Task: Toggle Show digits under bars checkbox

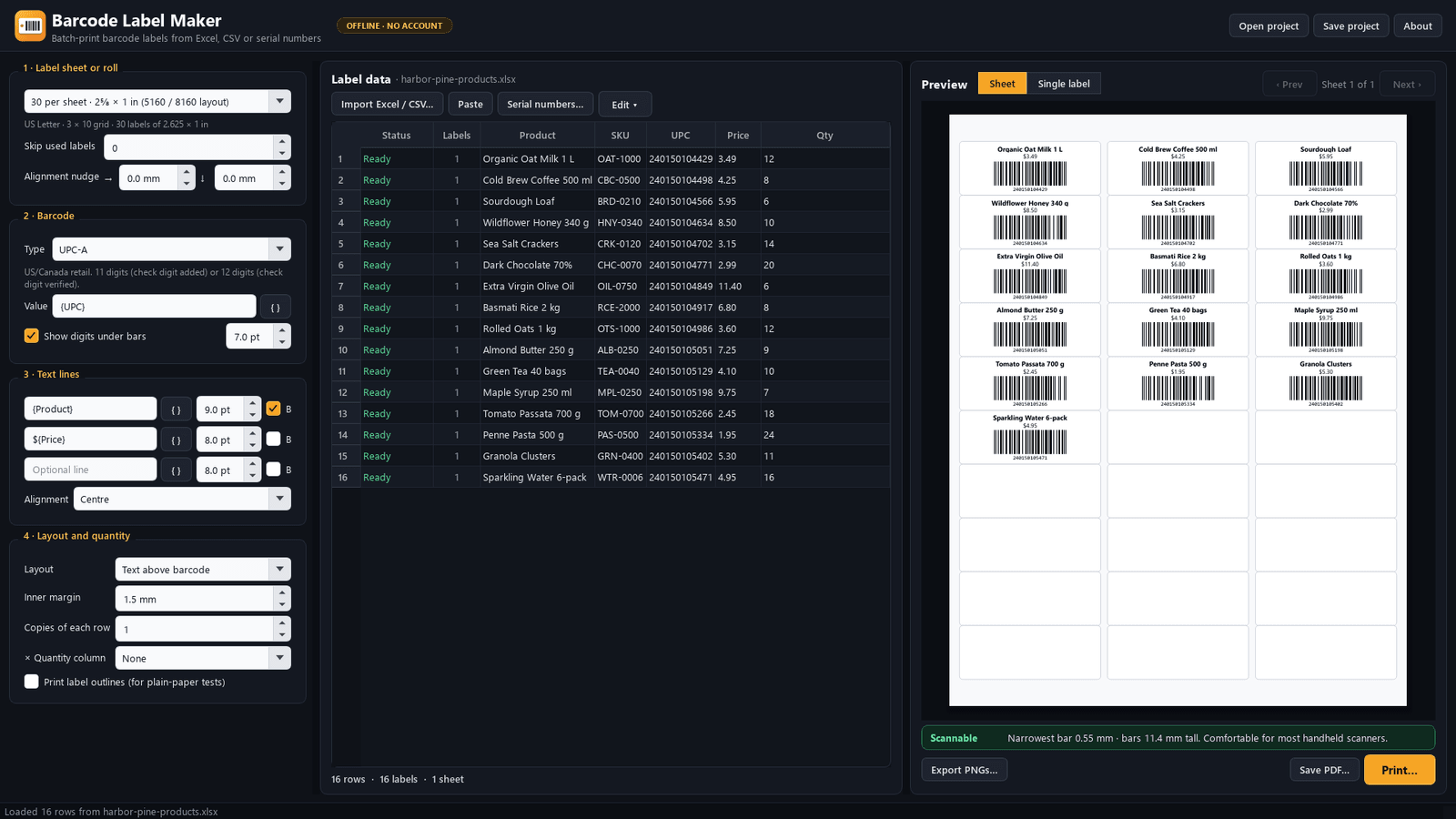Action: 32,336
